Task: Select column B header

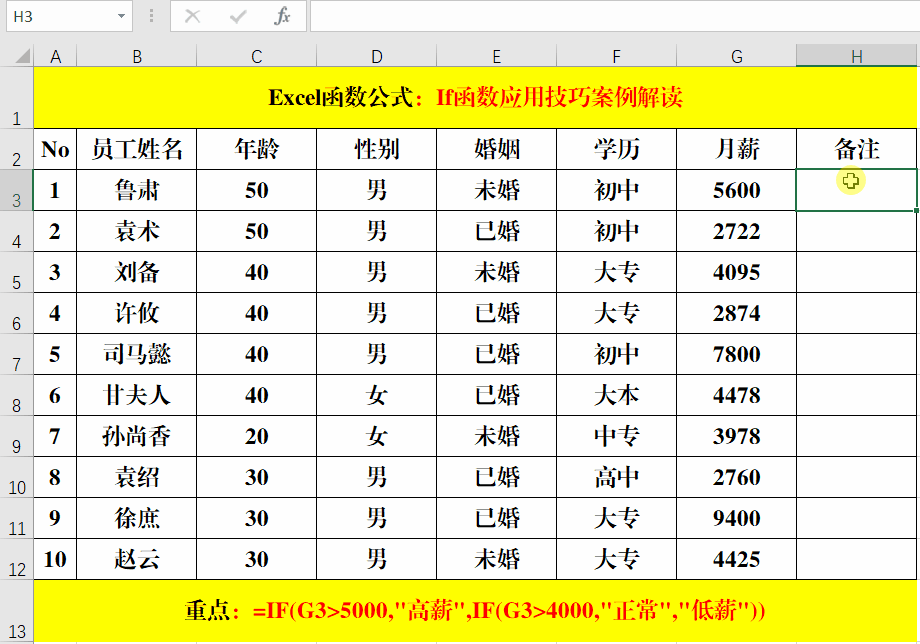Action: coord(137,56)
